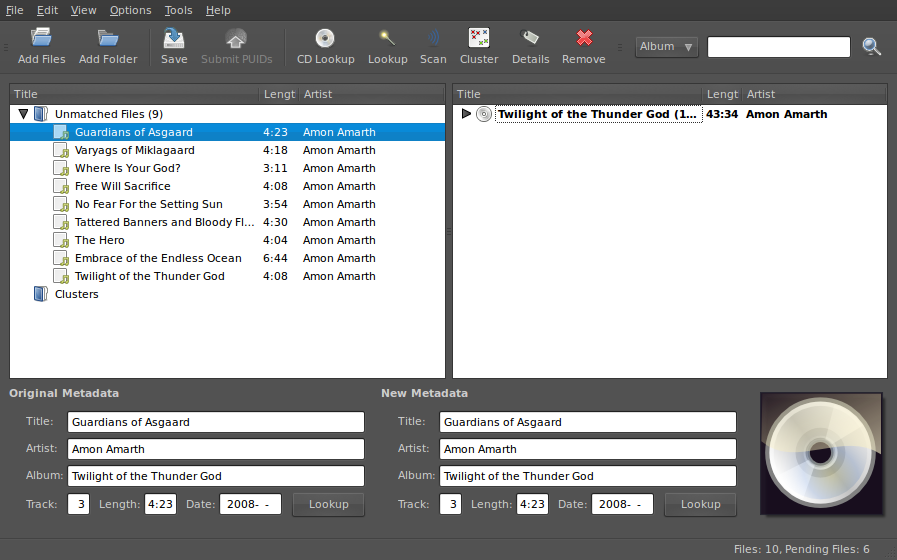
Task: Click the album cover art thumbnail
Action: 821,454
